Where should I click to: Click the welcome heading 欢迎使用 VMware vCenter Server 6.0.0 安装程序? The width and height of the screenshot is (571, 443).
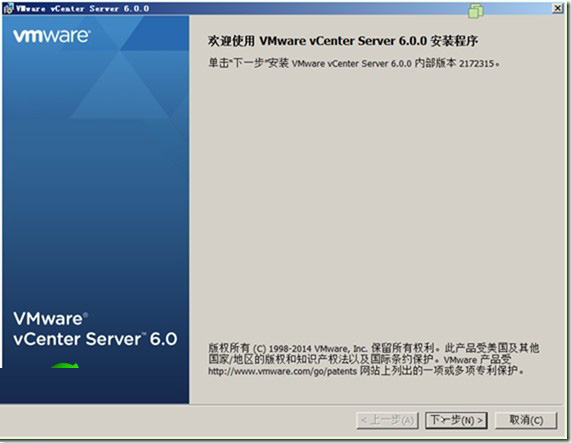343,41
